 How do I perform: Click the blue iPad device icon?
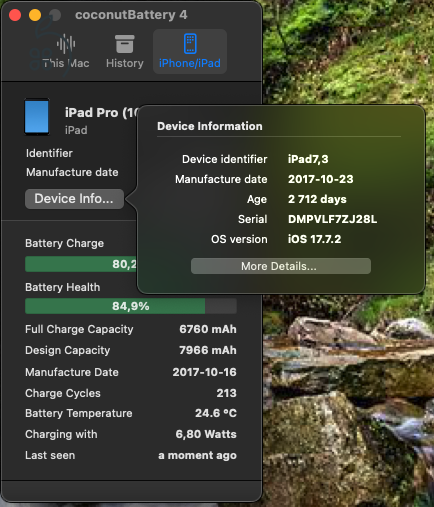[37, 117]
